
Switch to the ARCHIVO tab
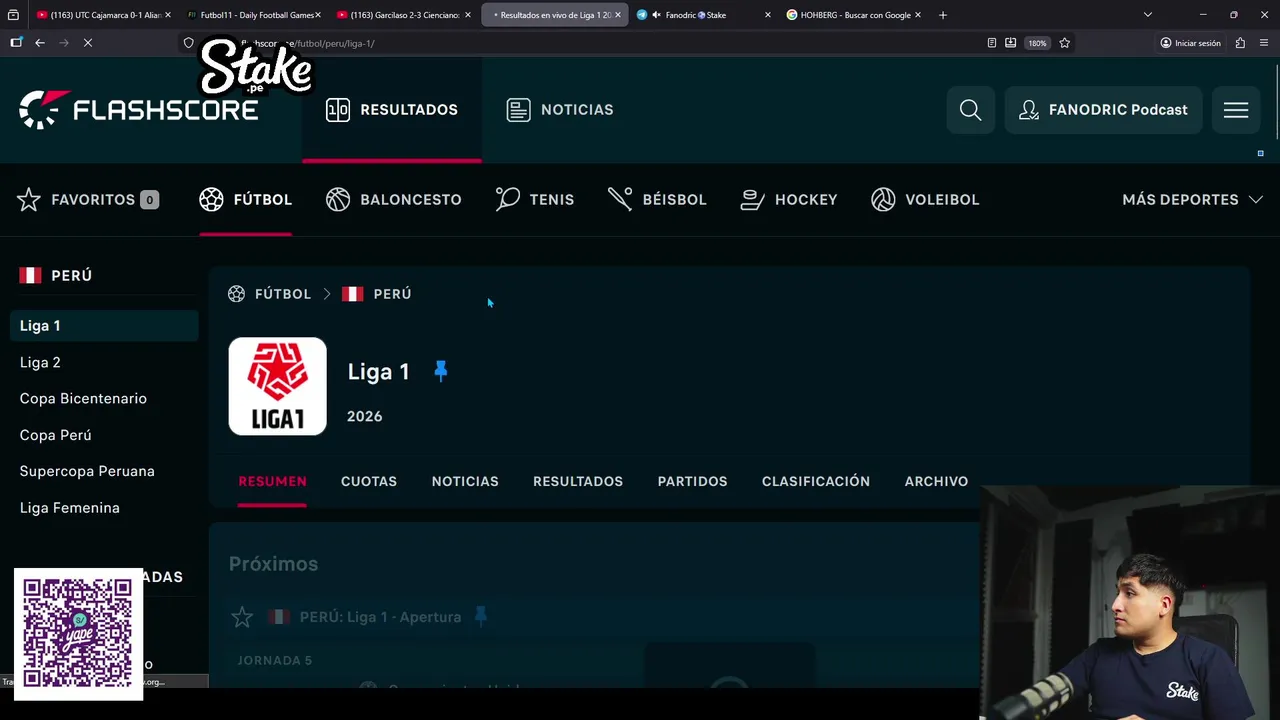pyautogui.click(x=936, y=481)
